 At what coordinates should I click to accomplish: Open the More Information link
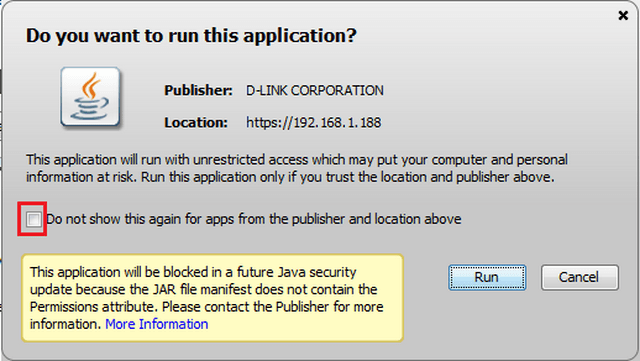pyautogui.click(x=157, y=324)
